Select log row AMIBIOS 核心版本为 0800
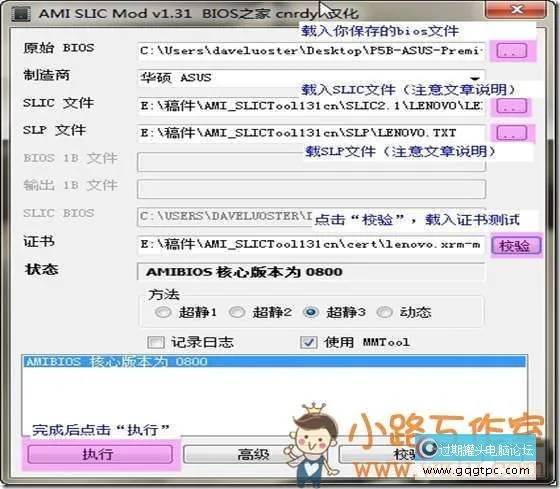Viewport: 560px width, 489px height. [274, 361]
